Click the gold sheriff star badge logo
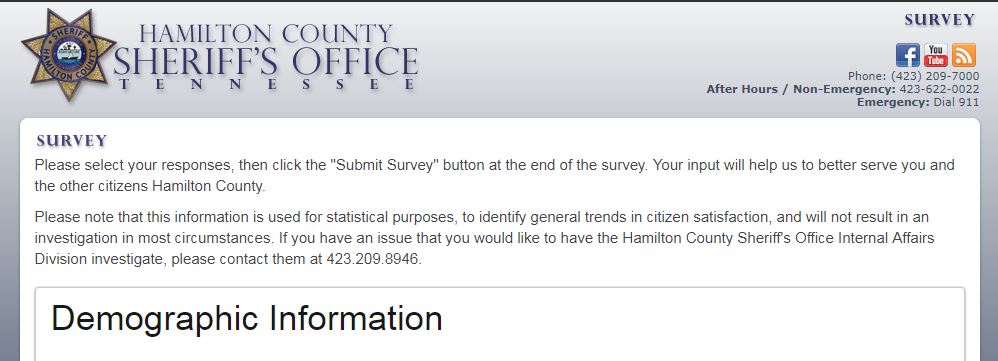The image size is (998, 361). (69, 55)
